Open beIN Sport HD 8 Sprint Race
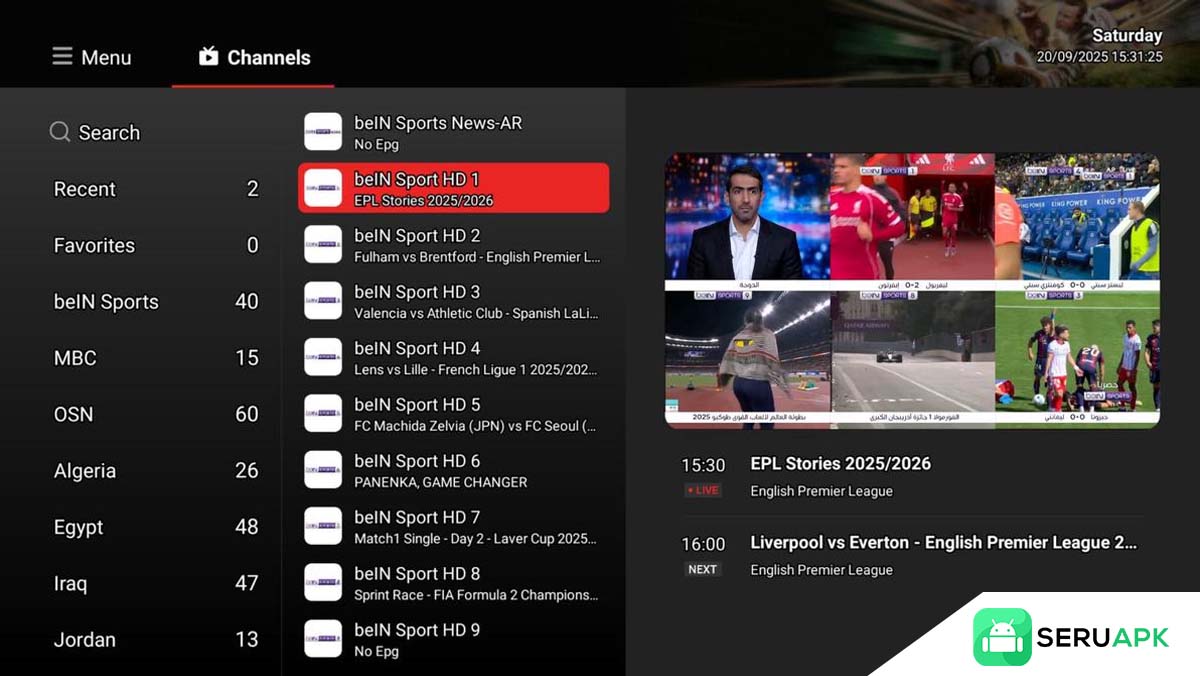 (x=476, y=583)
